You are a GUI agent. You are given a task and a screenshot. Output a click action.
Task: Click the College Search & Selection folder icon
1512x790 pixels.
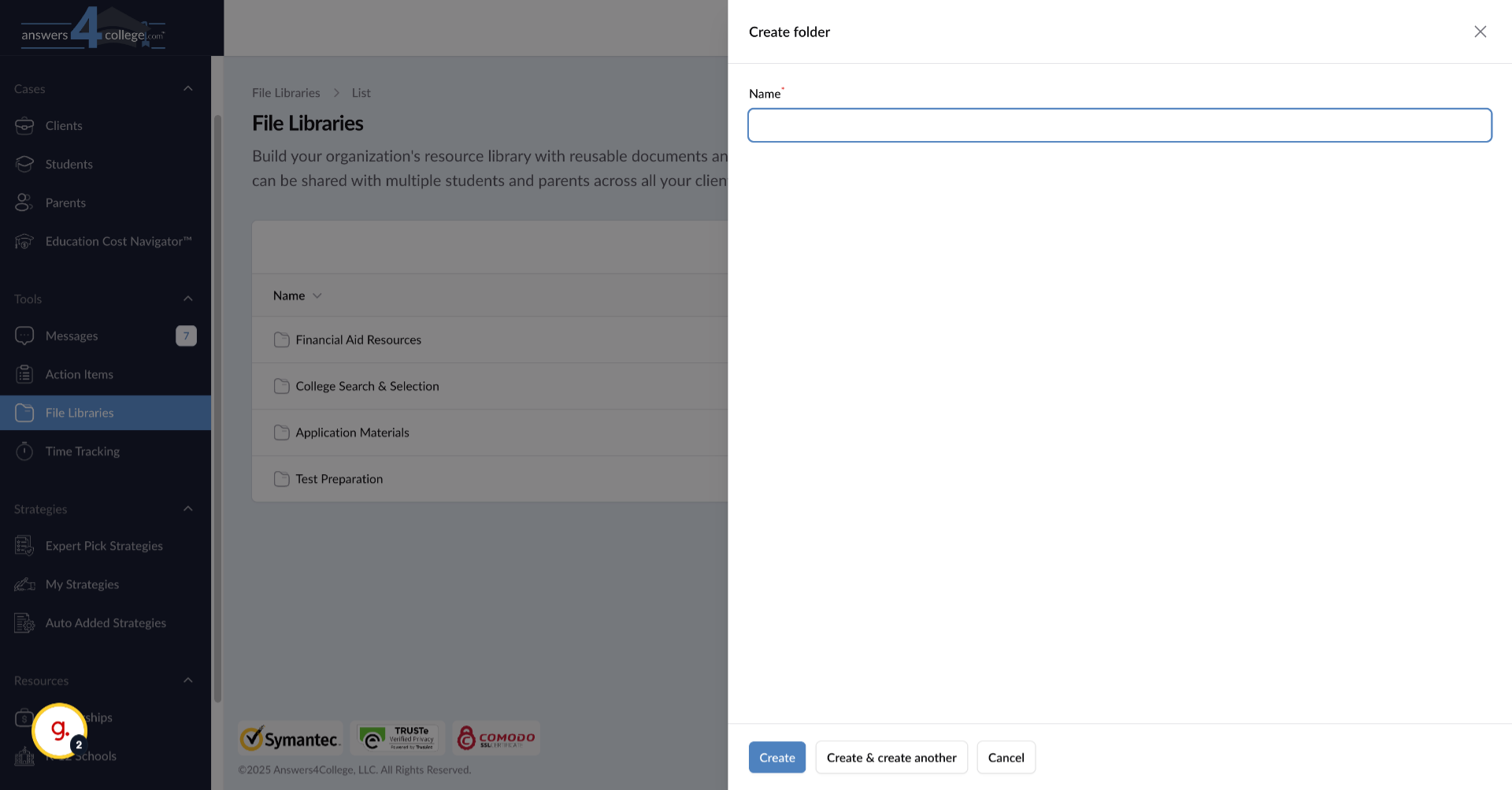coord(281,387)
